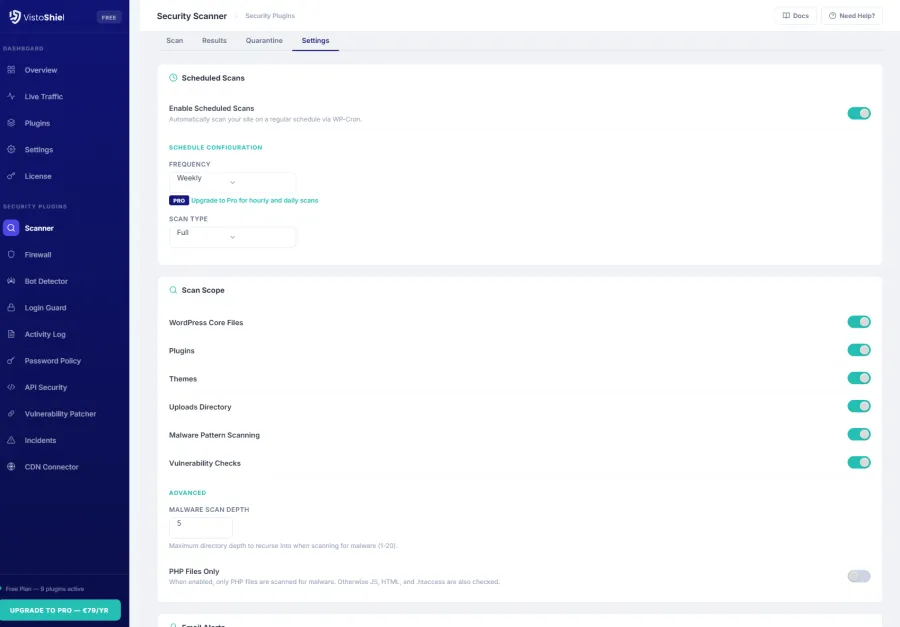Open the Vulnerability Patcher sidebar icon
The height and width of the screenshot is (627, 900).
pos(12,413)
